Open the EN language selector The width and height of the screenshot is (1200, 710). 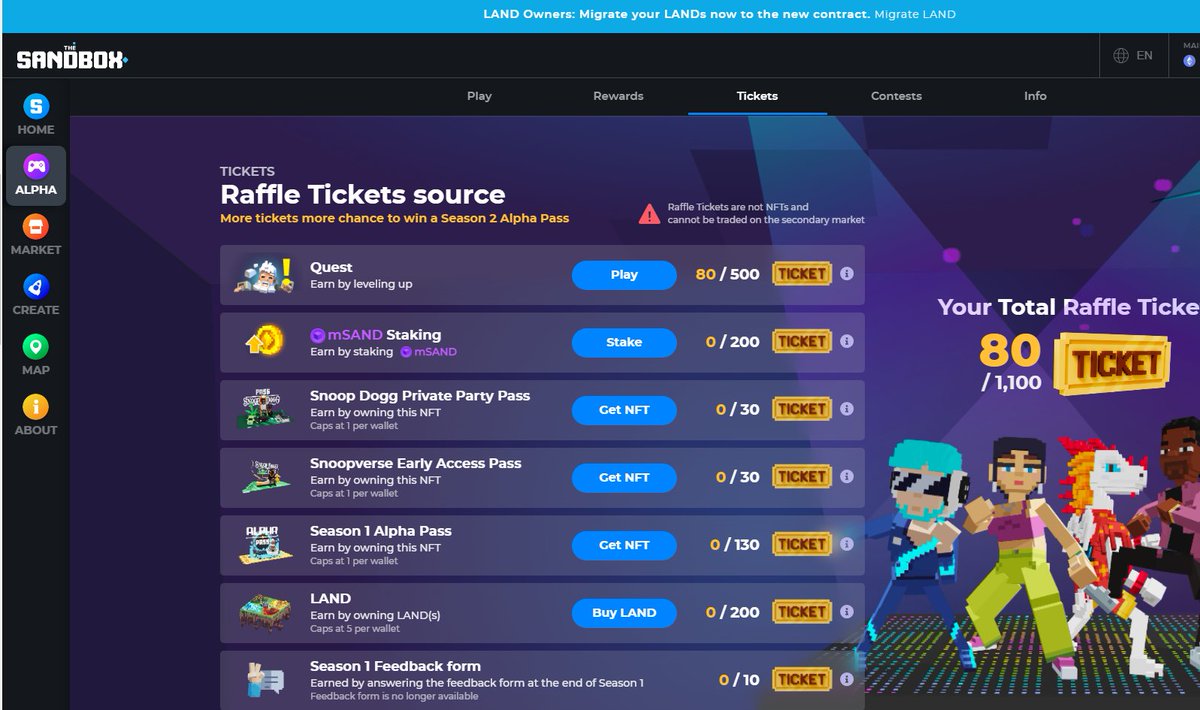[x=1133, y=56]
